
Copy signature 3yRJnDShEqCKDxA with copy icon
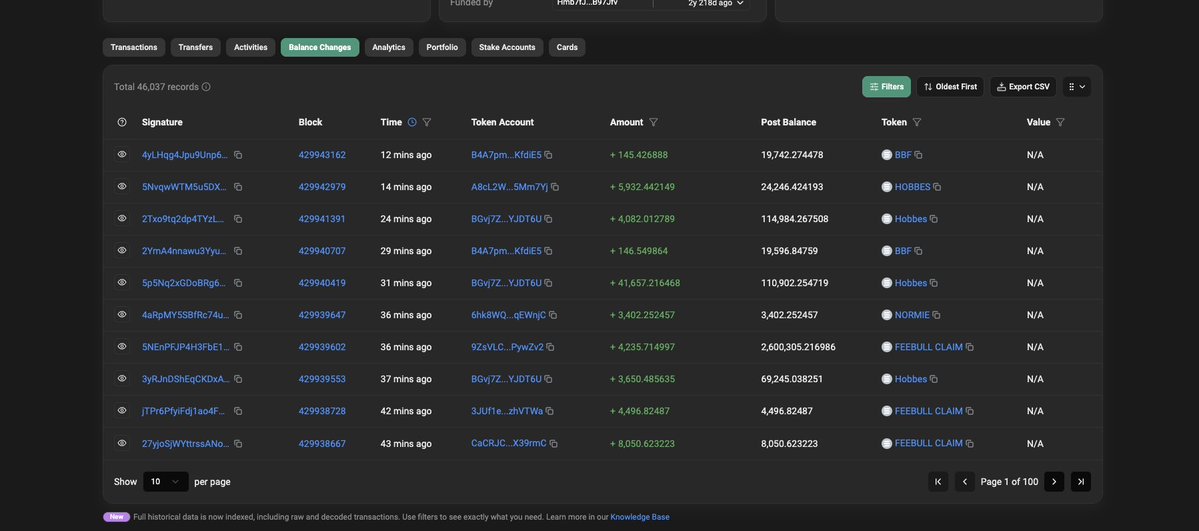(238, 380)
